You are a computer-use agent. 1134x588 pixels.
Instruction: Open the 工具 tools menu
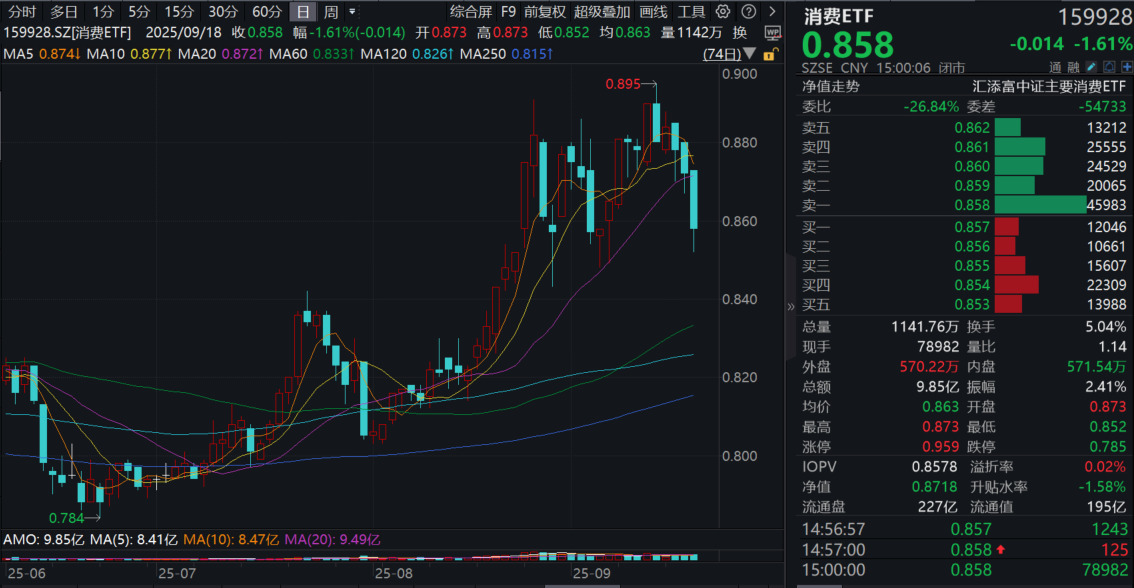coord(691,12)
